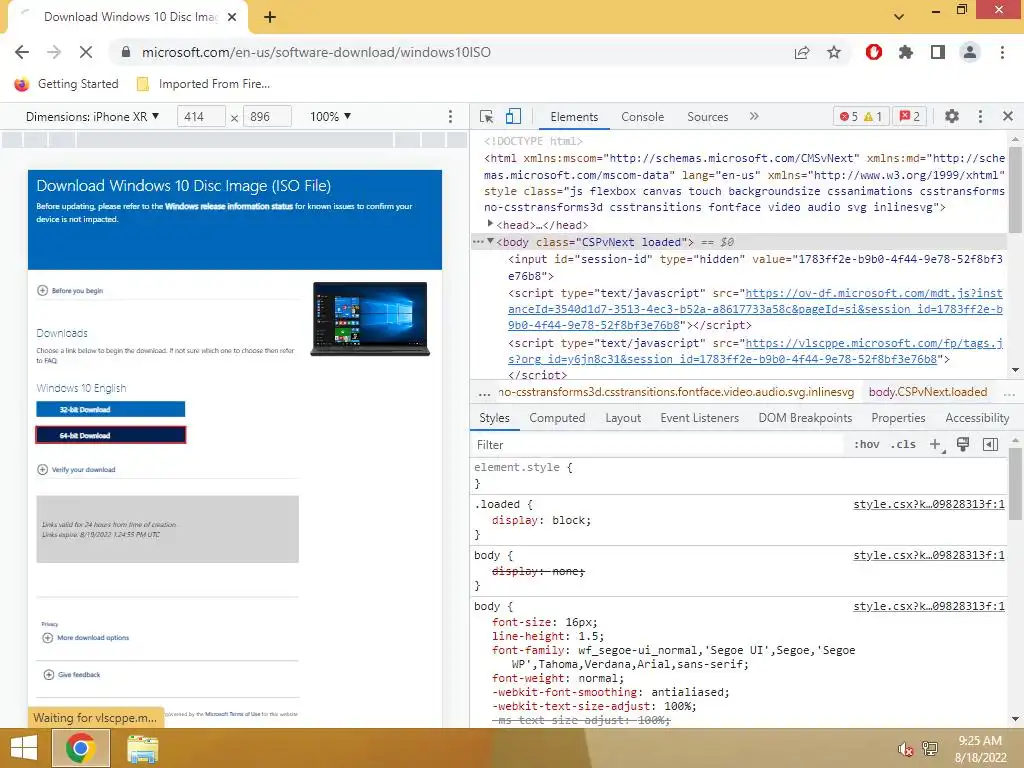
Task: Open the body node three-dot actions
Action: pos(478,242)
